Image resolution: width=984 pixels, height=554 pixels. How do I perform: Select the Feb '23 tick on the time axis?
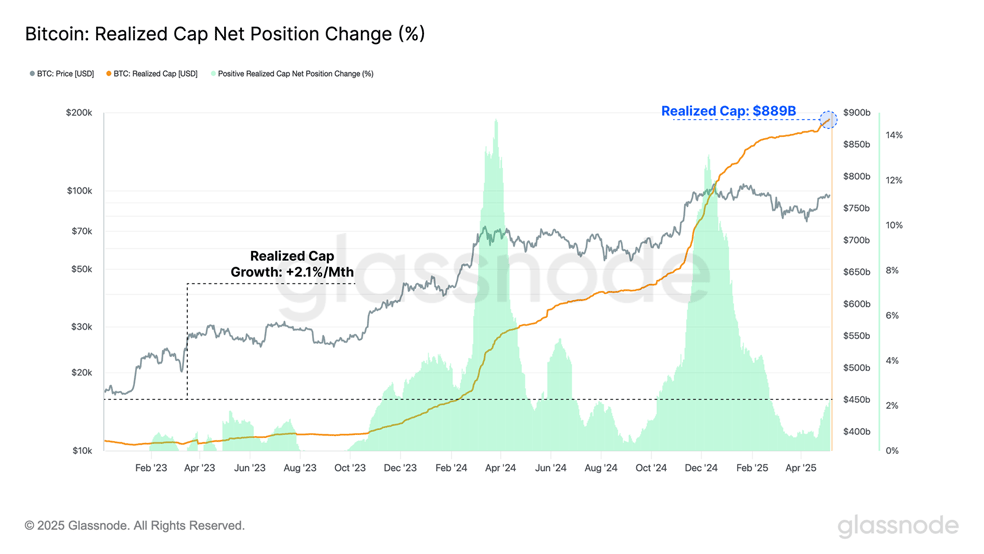151,468
